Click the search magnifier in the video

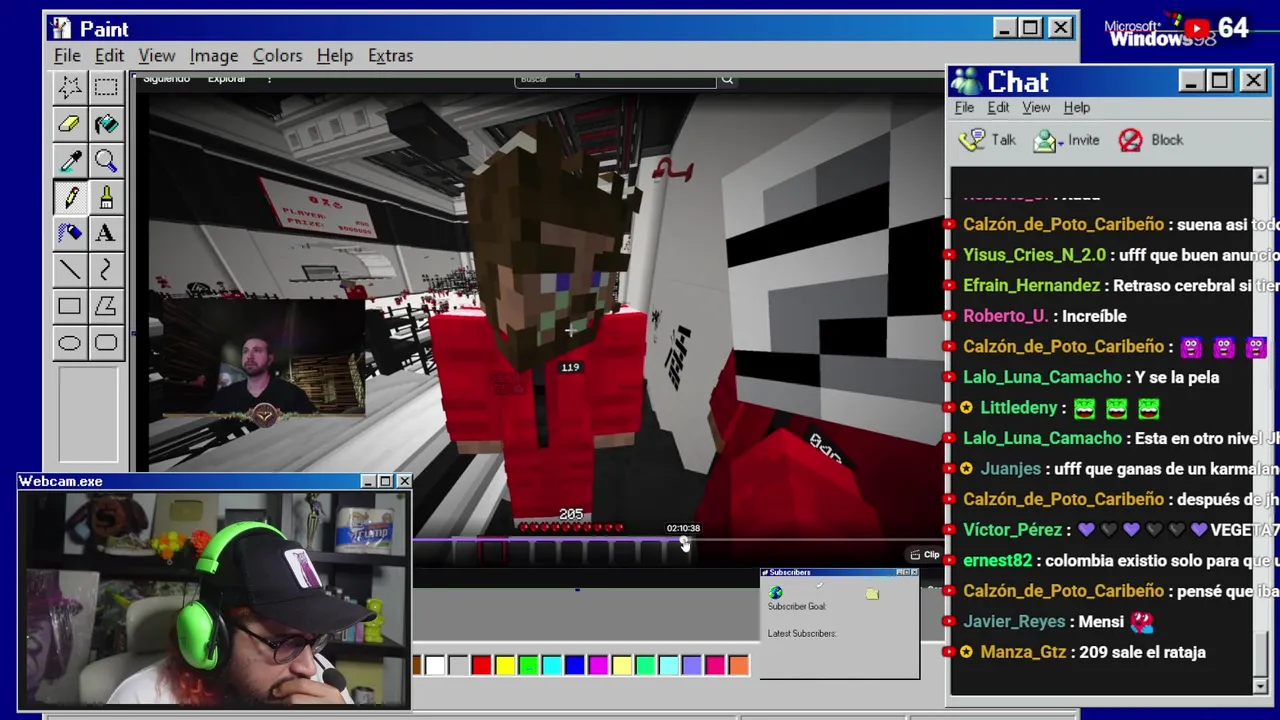727,79
